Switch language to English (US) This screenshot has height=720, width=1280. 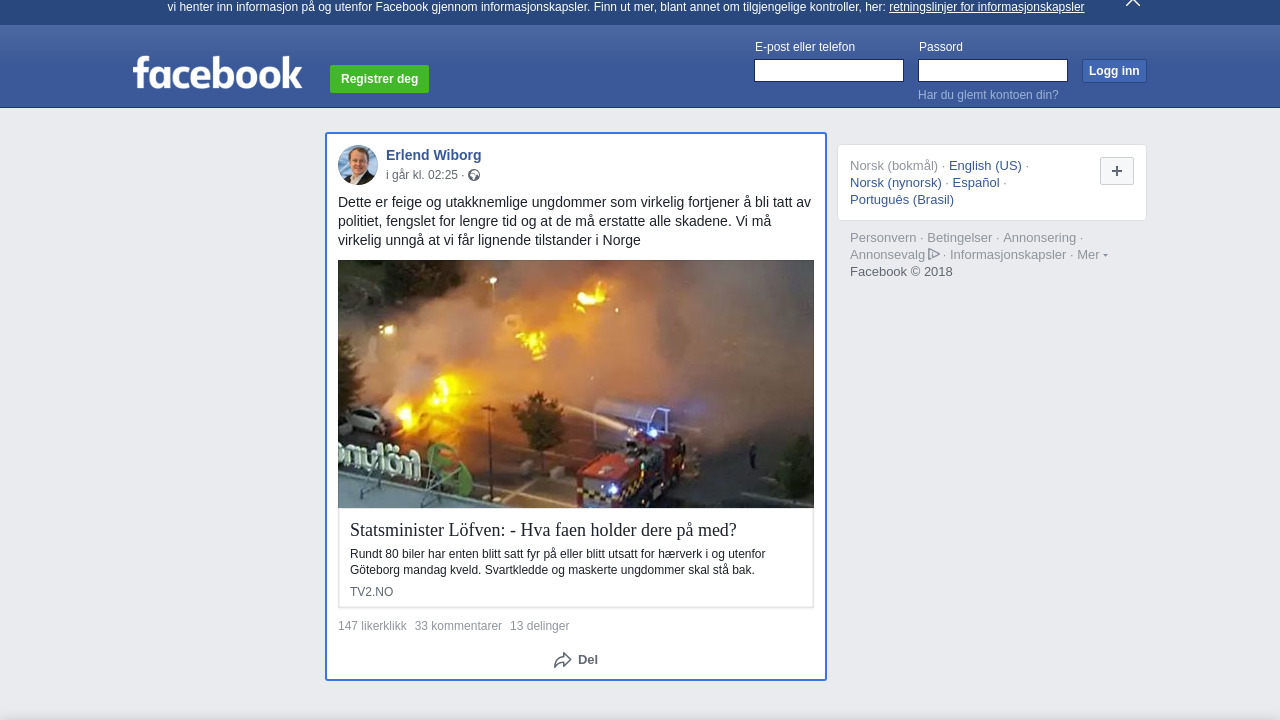point(985,166)
